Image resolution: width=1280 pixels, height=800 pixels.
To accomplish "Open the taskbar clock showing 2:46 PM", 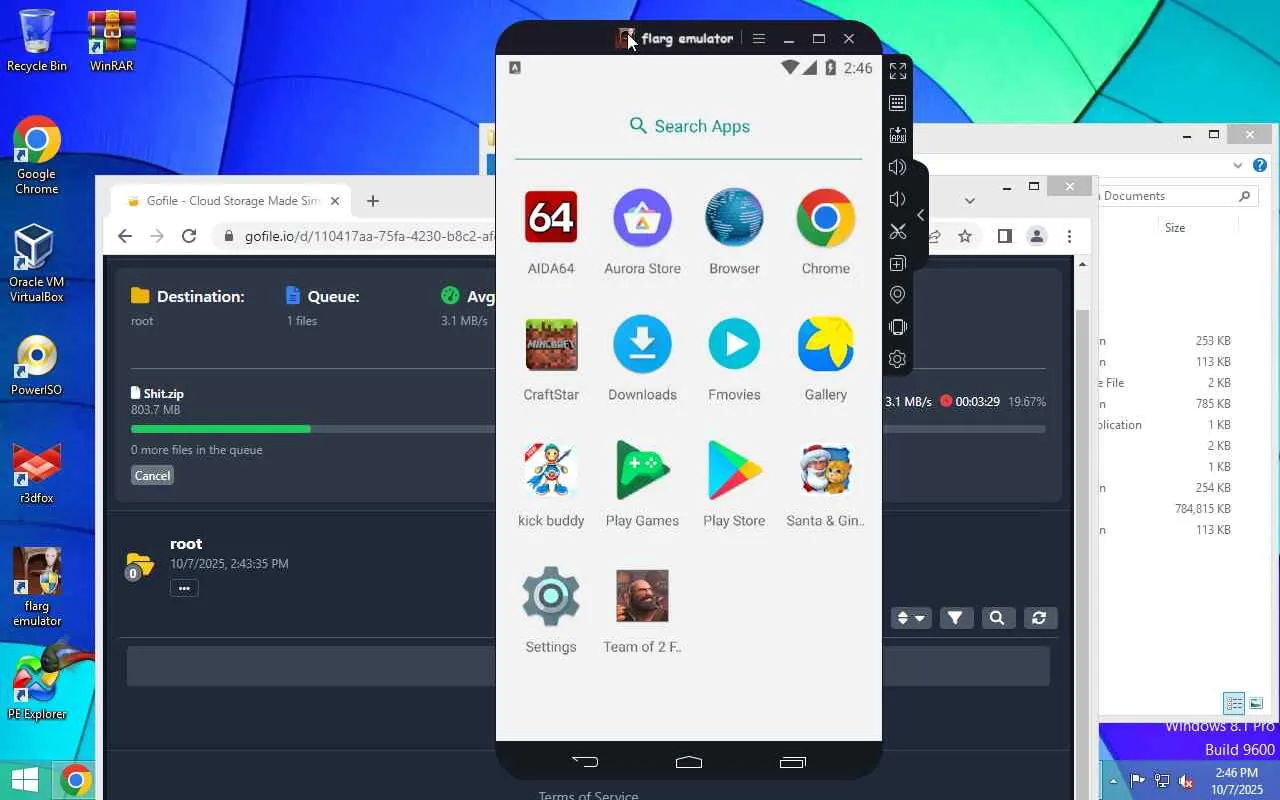I will [1235, 781].
